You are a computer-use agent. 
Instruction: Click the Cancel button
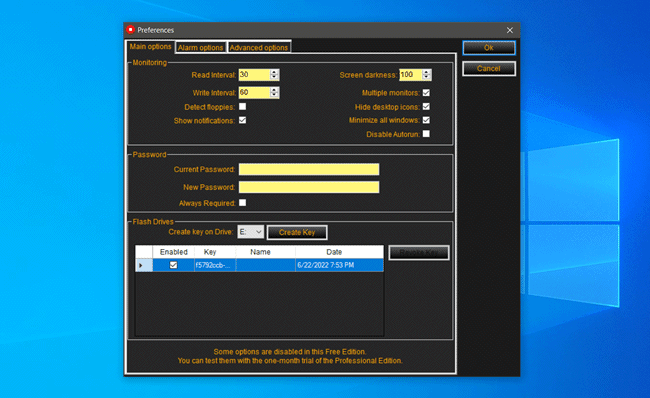[489, 68]
